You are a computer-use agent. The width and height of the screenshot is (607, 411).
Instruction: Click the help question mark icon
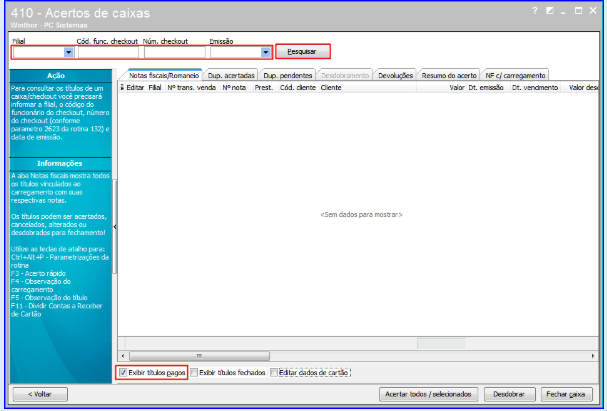pos(535,10)
